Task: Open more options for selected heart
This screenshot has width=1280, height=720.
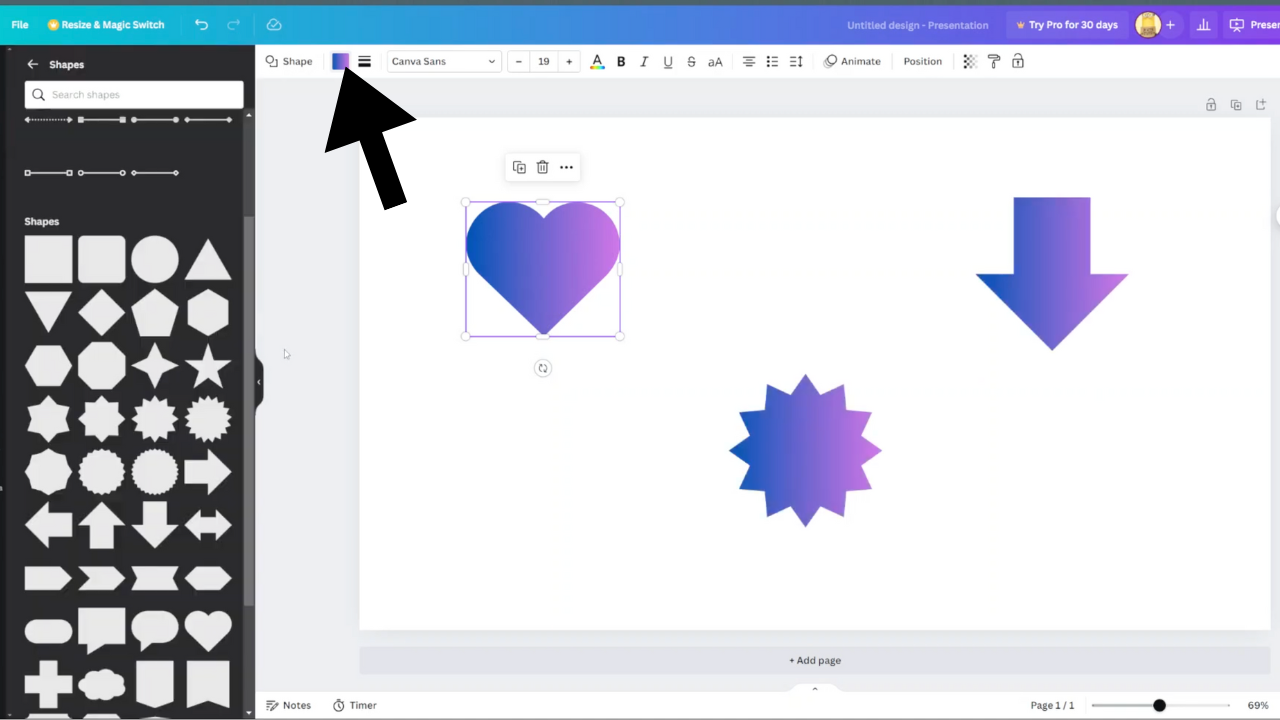Action: [566, 167]
